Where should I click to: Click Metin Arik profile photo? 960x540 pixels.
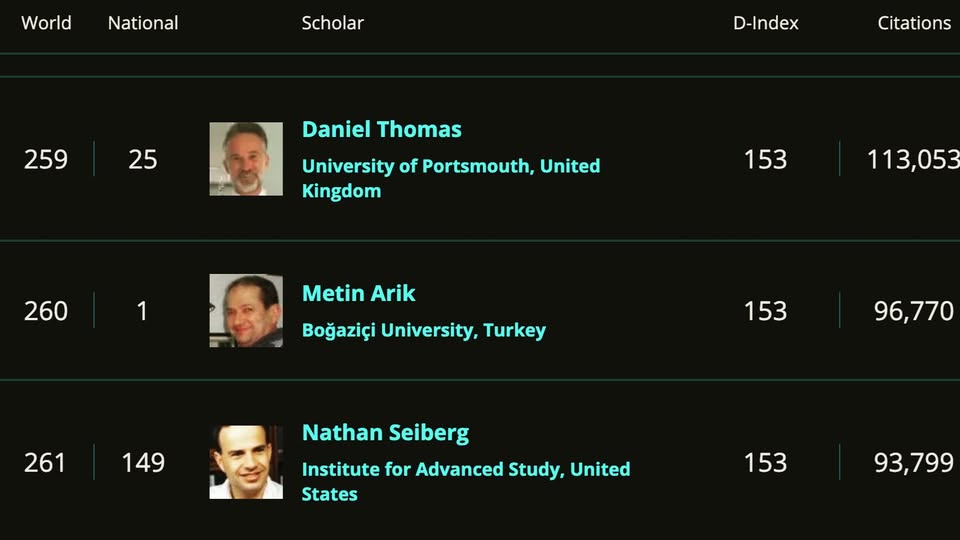coord(246,310)
